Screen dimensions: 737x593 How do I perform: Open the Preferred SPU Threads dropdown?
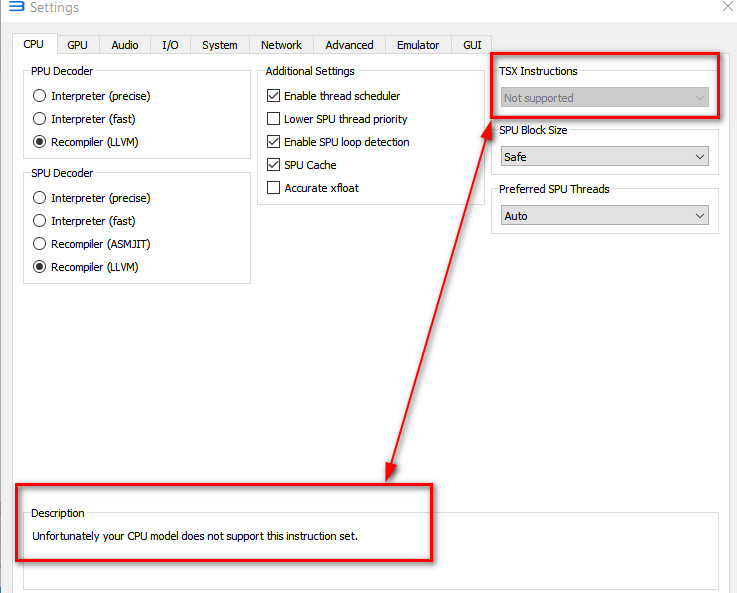(604, 216)
